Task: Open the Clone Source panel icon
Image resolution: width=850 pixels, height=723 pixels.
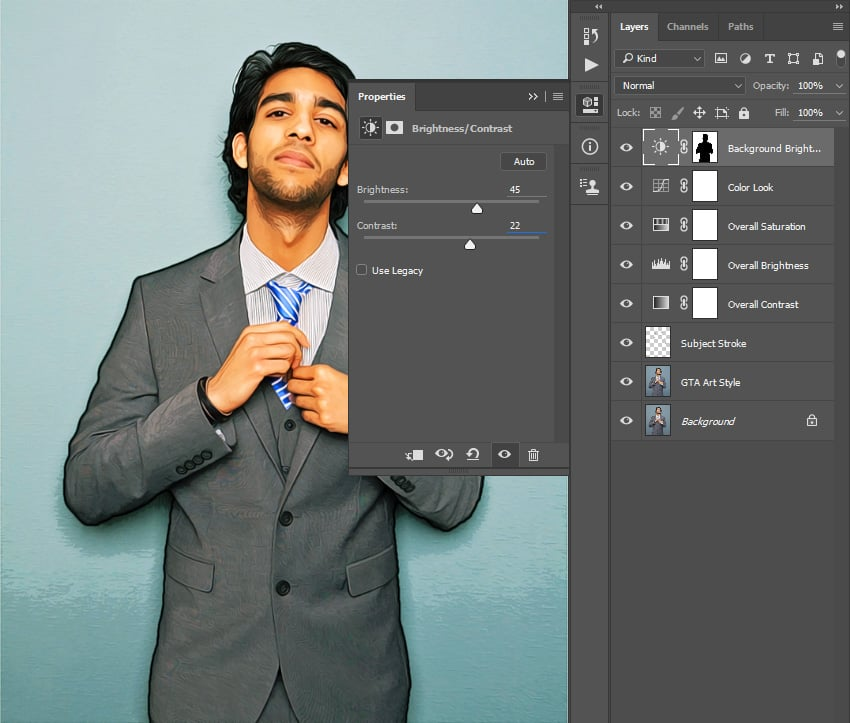Action: tap(589, 186)
